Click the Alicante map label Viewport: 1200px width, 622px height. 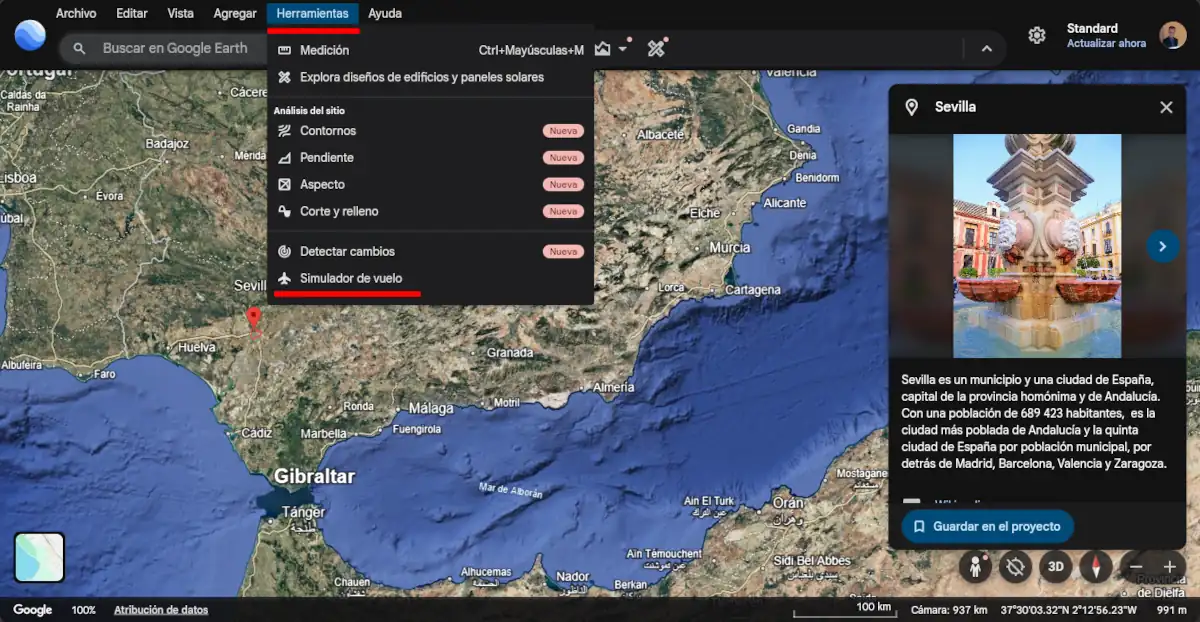pyautogui.click(x=784, y=203)
